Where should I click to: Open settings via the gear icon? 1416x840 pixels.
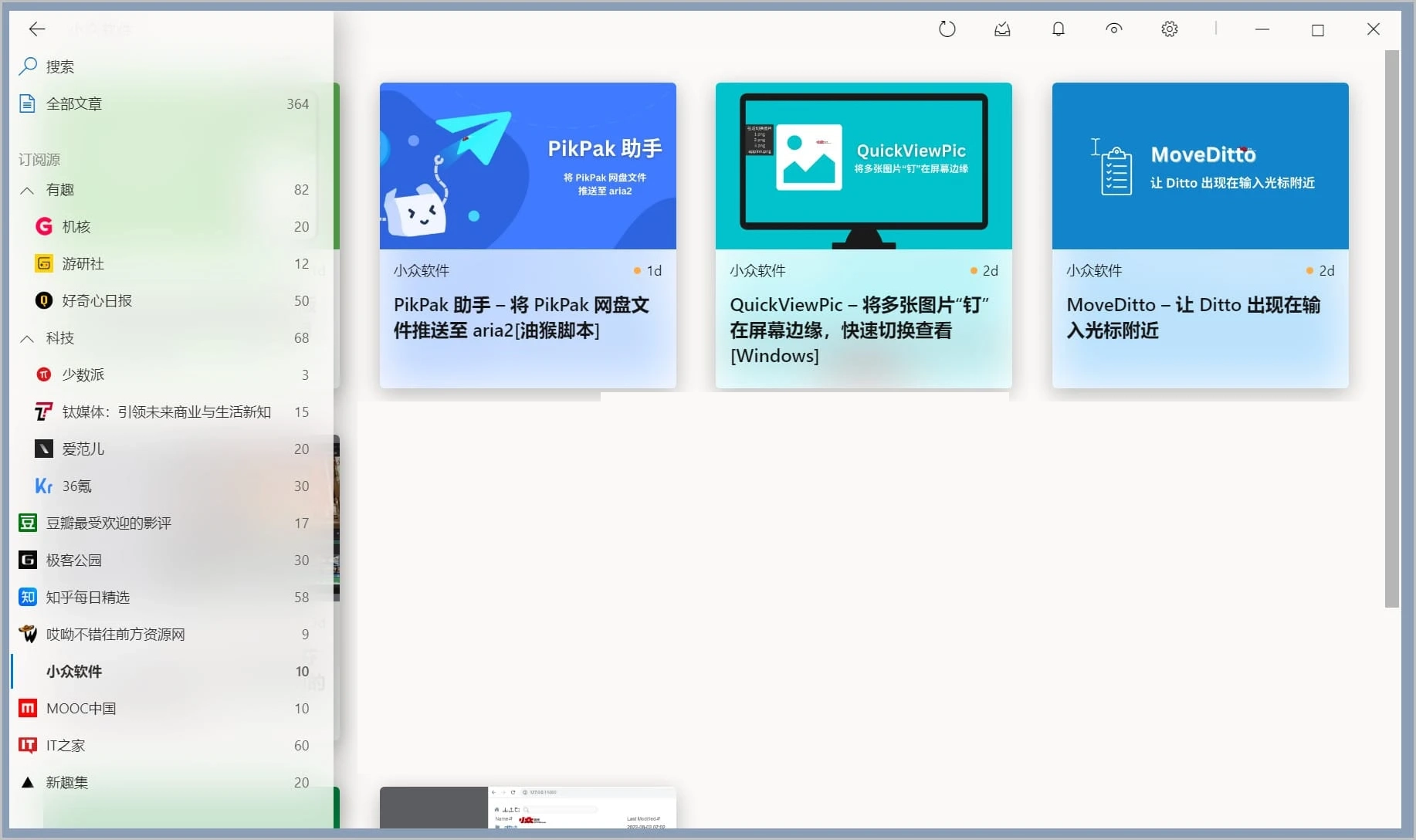1169,29
